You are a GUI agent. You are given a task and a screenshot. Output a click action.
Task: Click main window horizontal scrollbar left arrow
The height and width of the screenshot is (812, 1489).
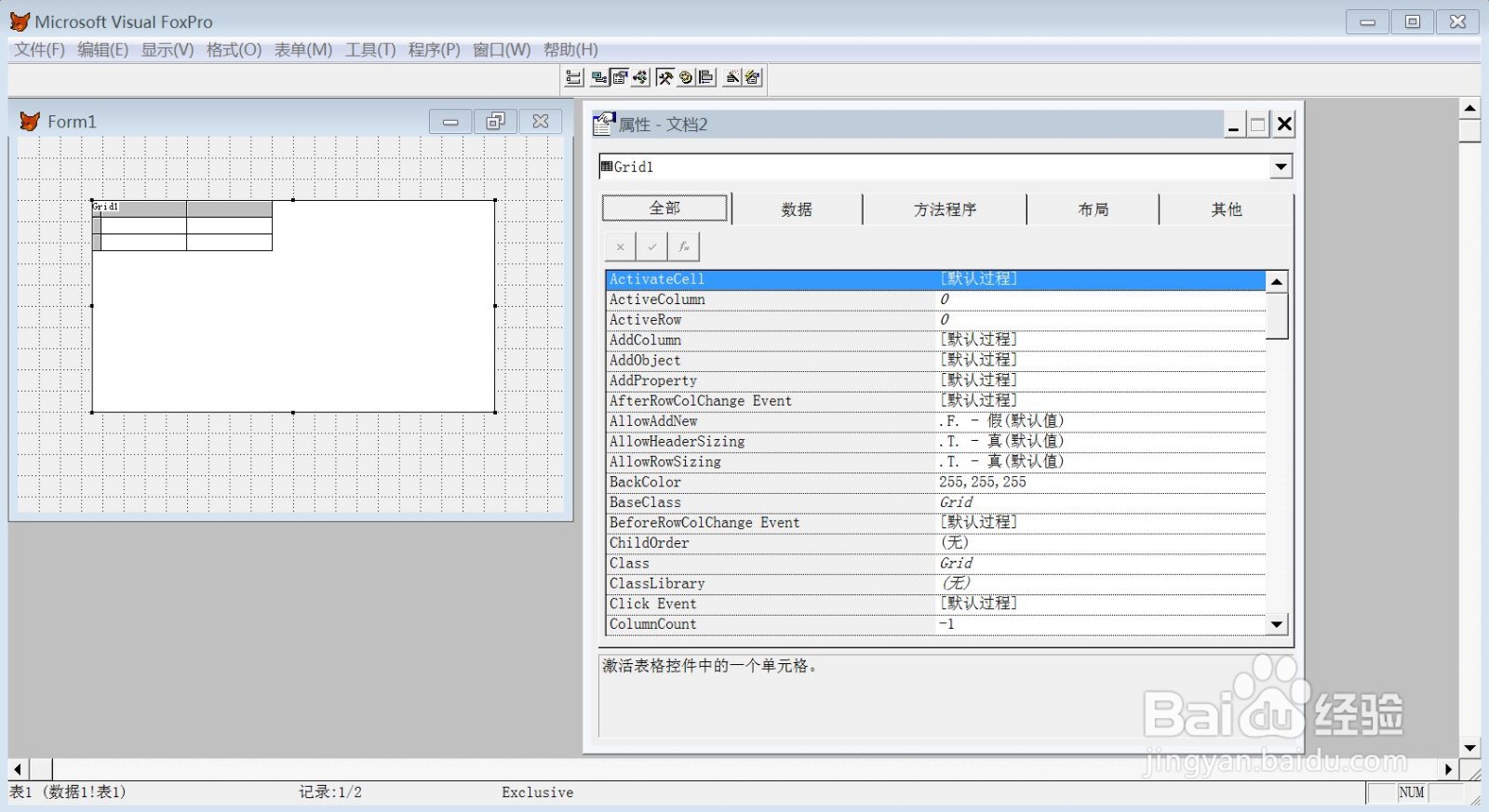point(19,769)
